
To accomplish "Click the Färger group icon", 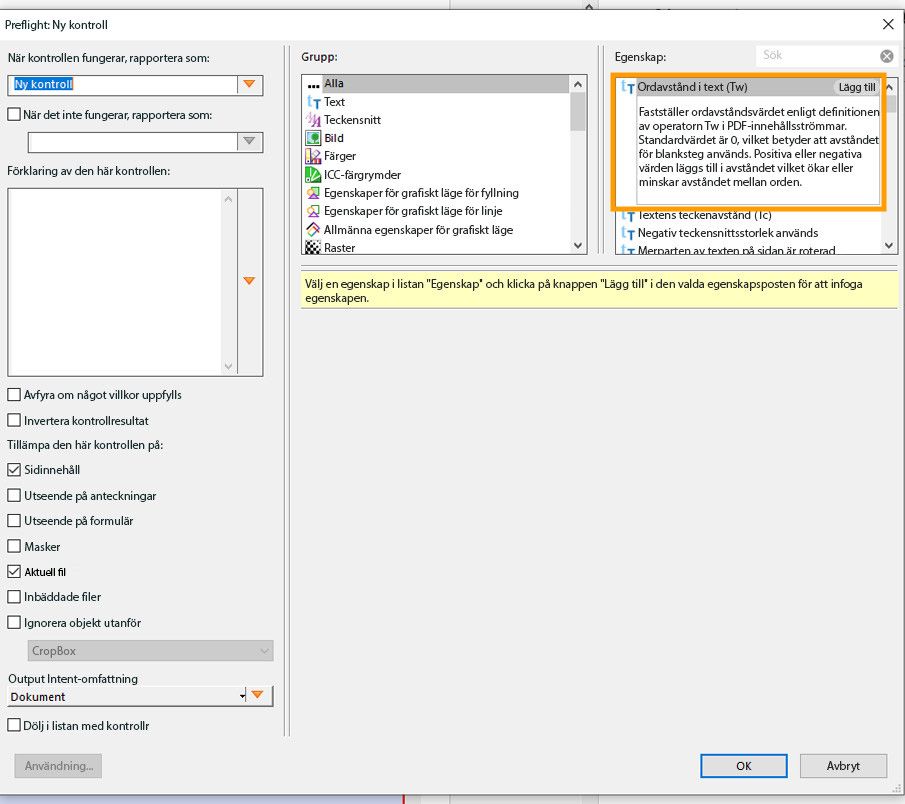I will (313, 156).
